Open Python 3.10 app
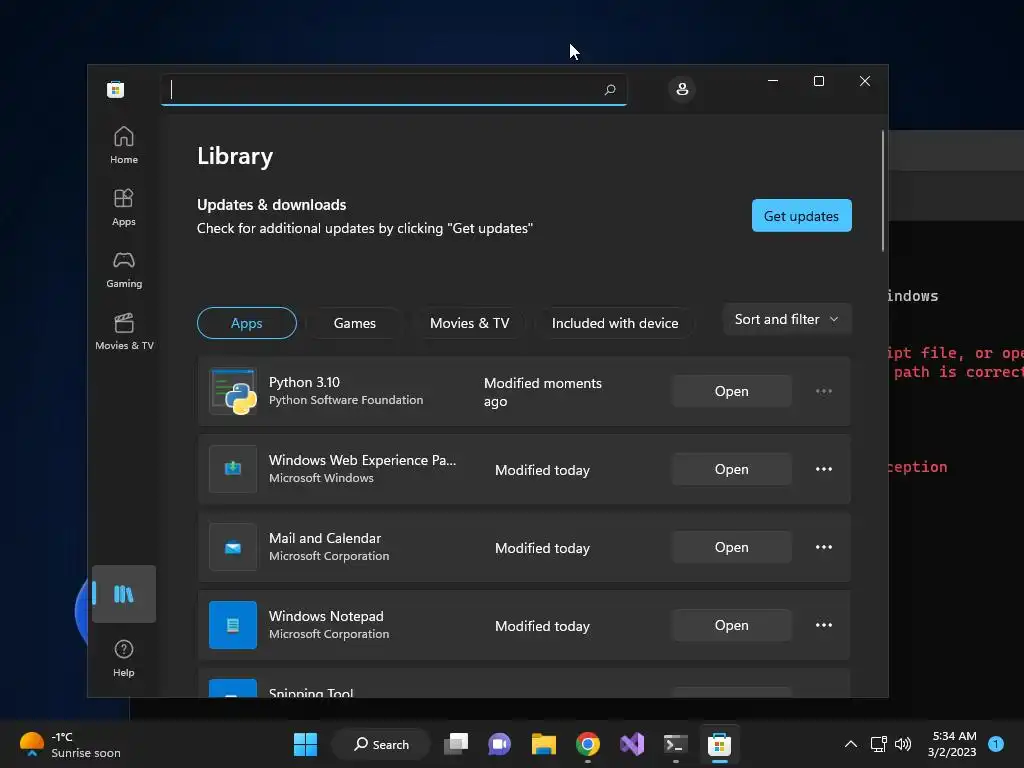 point(731,391)
